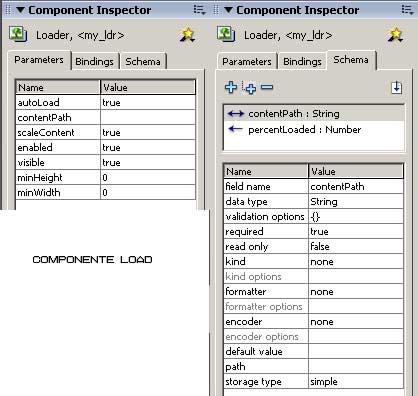The height and width of the screenshot is (396, 418).
Task: Click the left arrow next to percentLoaded
Action: (x=235, y=129)
